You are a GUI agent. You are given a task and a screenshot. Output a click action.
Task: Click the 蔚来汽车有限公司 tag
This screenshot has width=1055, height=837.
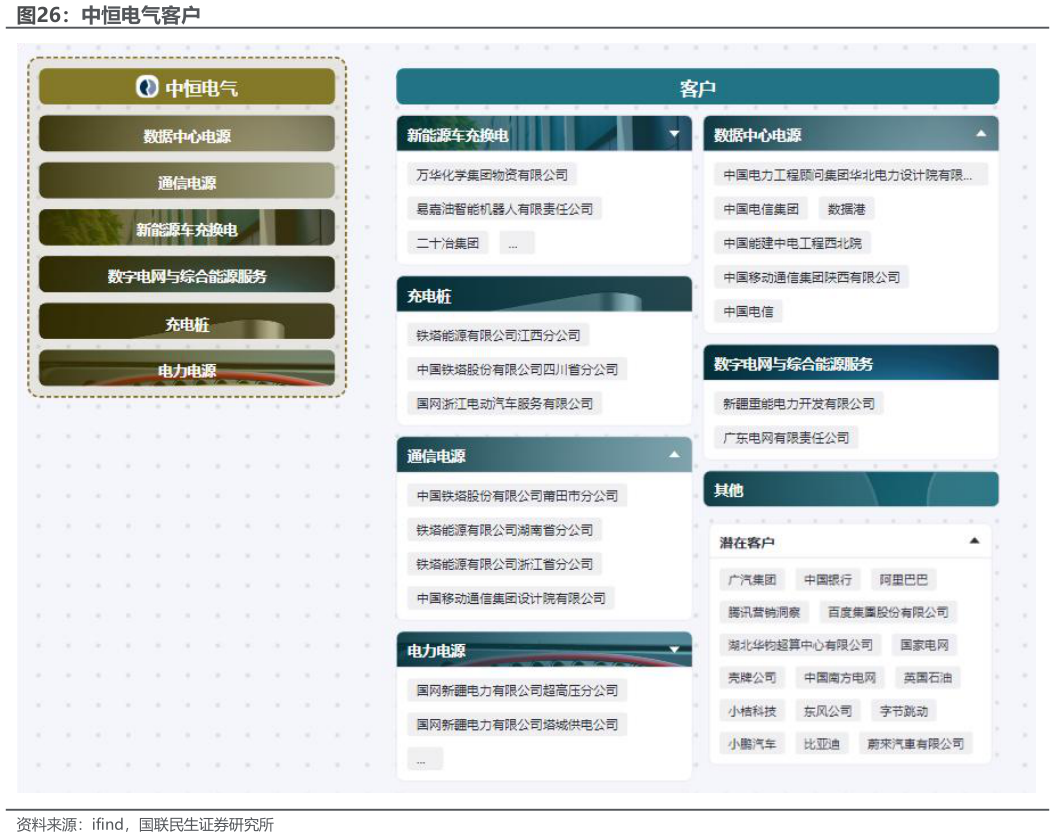pos(915,744)
